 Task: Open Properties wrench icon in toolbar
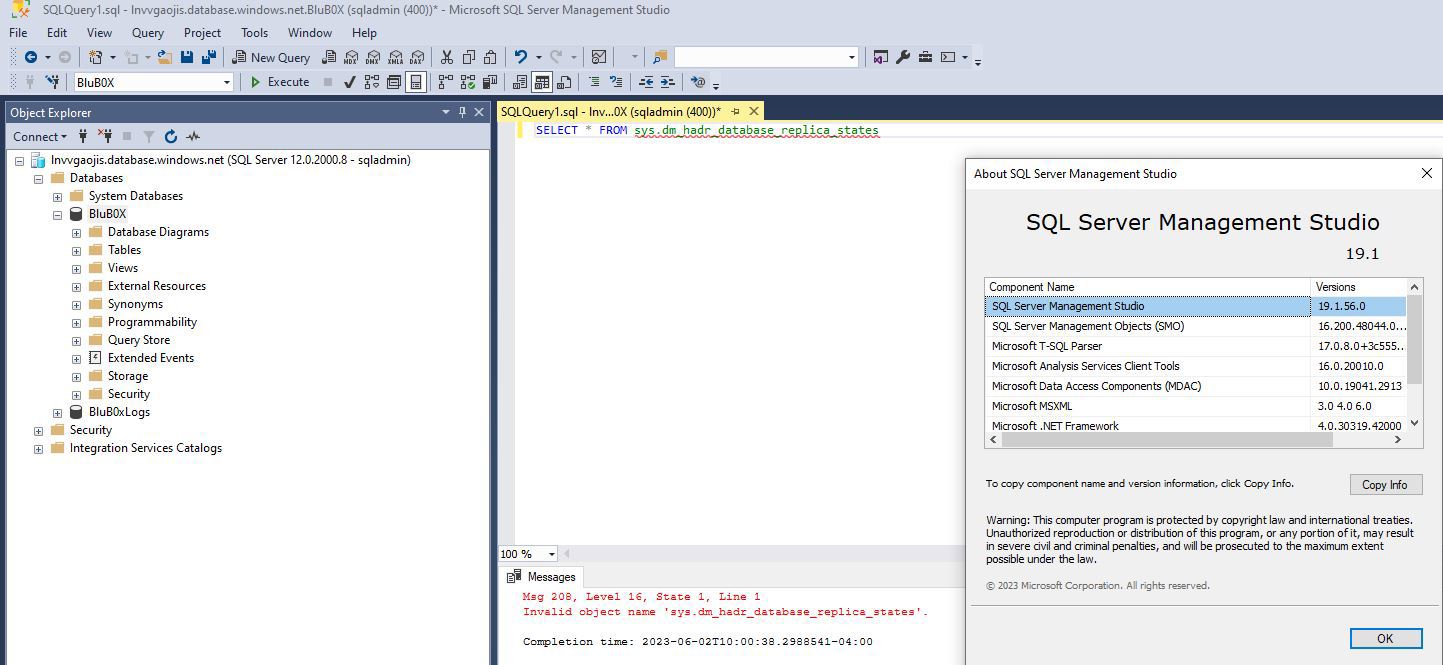[x=903, y=57]
